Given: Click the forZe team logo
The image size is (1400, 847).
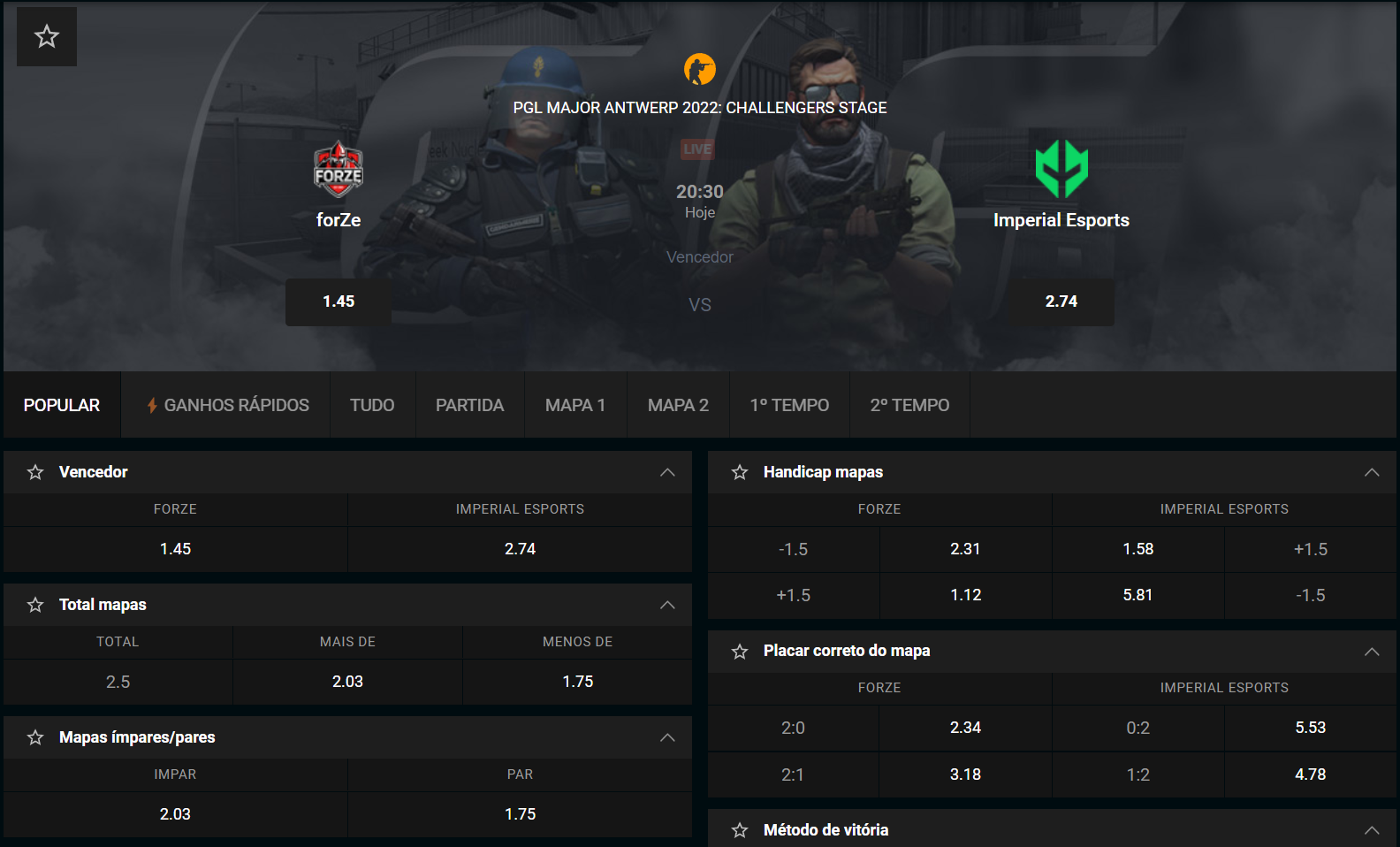Looking at the screenshot, I should [339, 169].
